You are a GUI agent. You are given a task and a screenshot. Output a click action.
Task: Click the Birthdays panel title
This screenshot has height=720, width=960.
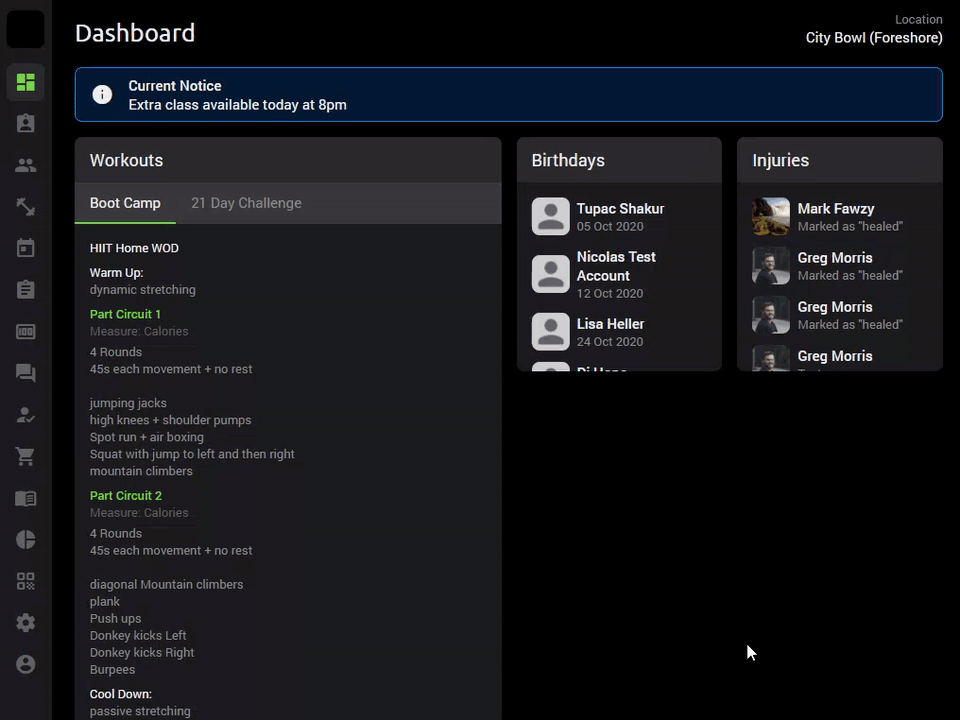tap(568, 160)
